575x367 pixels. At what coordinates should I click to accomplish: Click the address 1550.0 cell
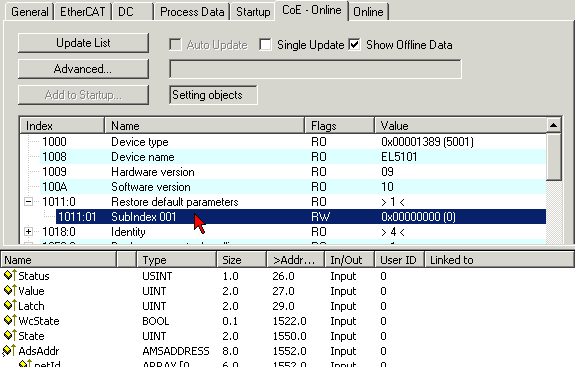(289, 336)
